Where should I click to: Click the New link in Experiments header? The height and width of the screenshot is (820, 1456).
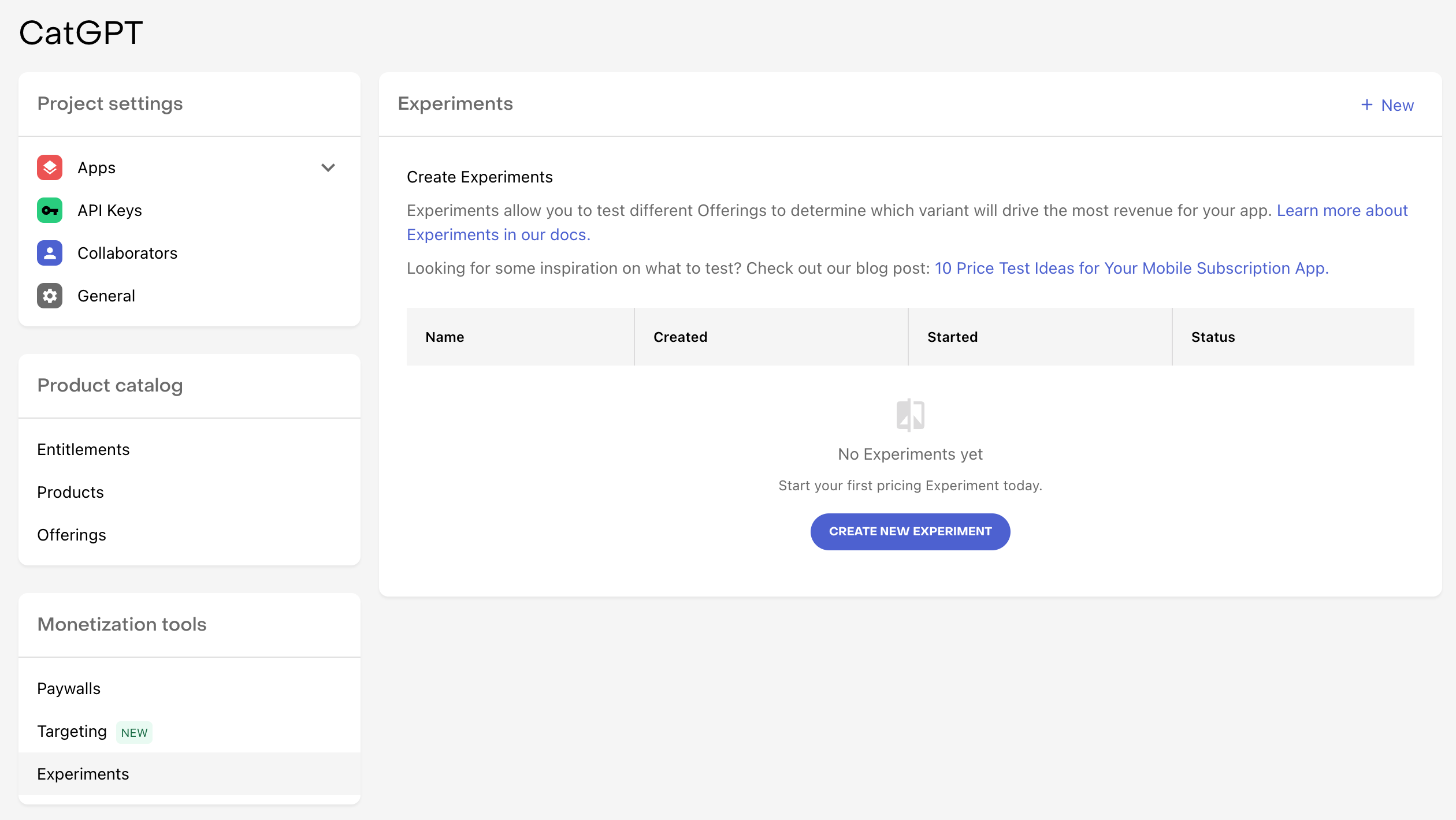coord(1387,105)
